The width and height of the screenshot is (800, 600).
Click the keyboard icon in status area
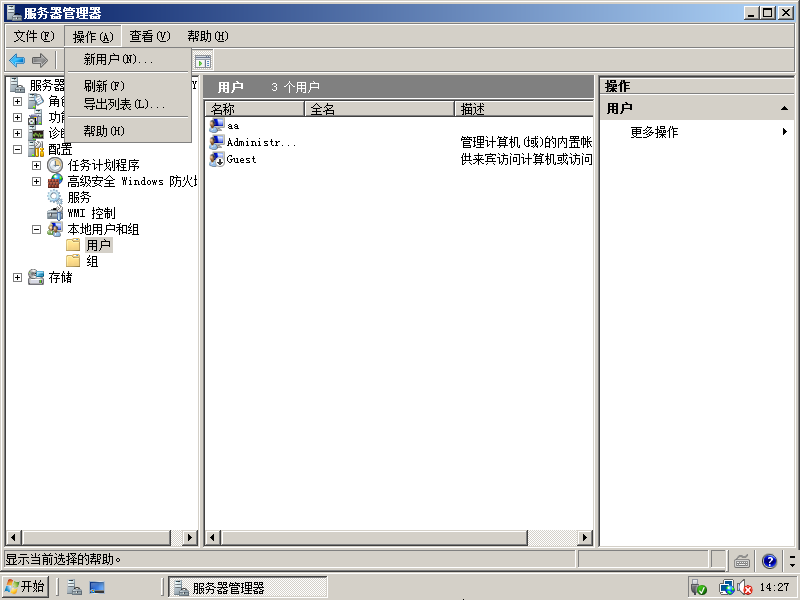pyautogui.click(x=742, y=561)
